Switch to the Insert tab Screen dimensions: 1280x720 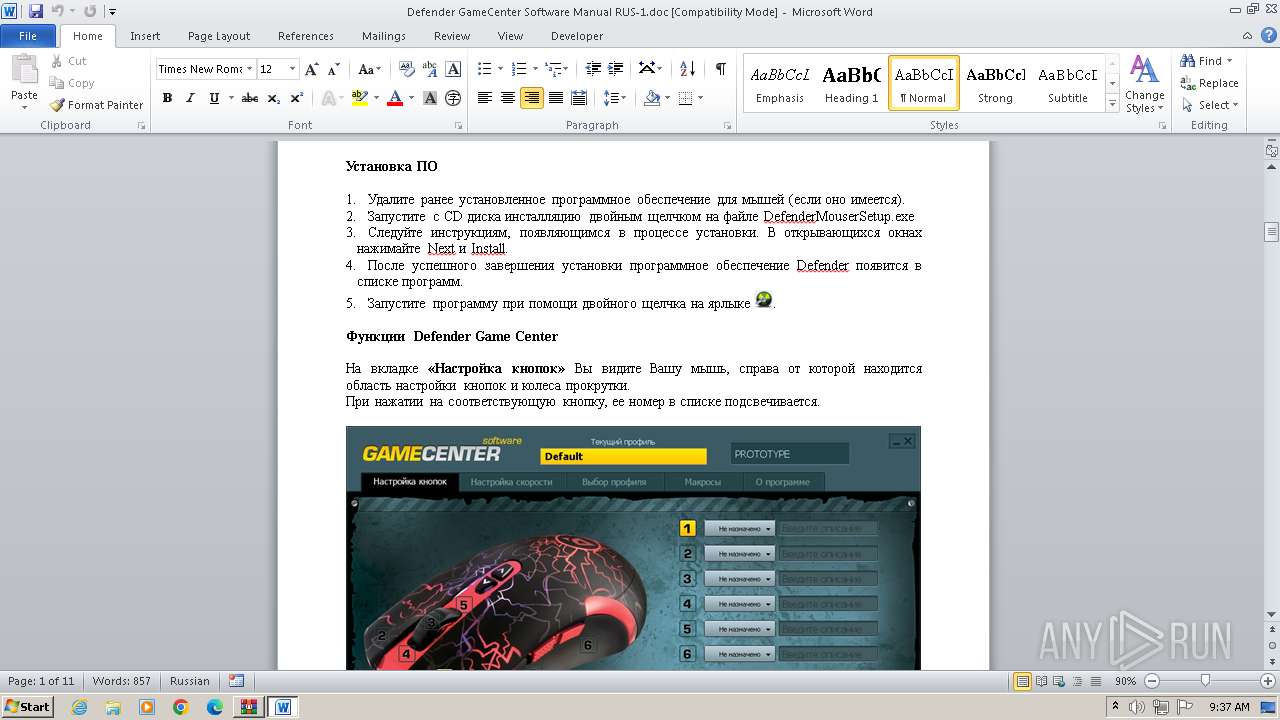pyautogui.click(x=145, y=36)
